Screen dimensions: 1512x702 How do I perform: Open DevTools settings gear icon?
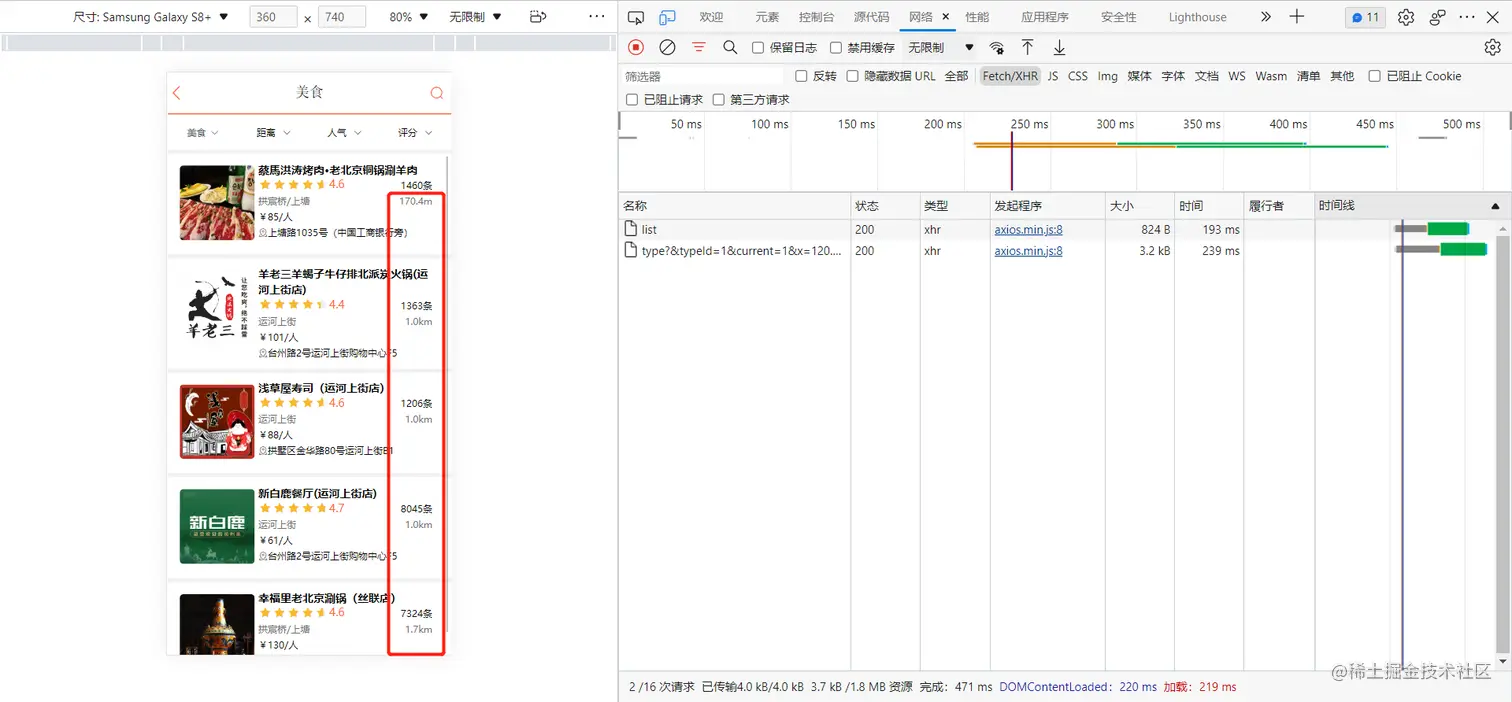(x=1406, y=17)
